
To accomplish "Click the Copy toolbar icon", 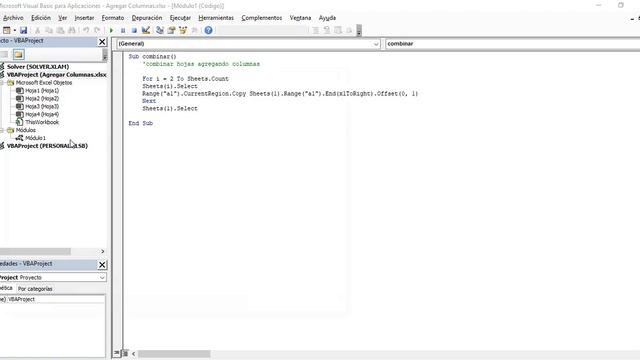I will pos(49,30).
